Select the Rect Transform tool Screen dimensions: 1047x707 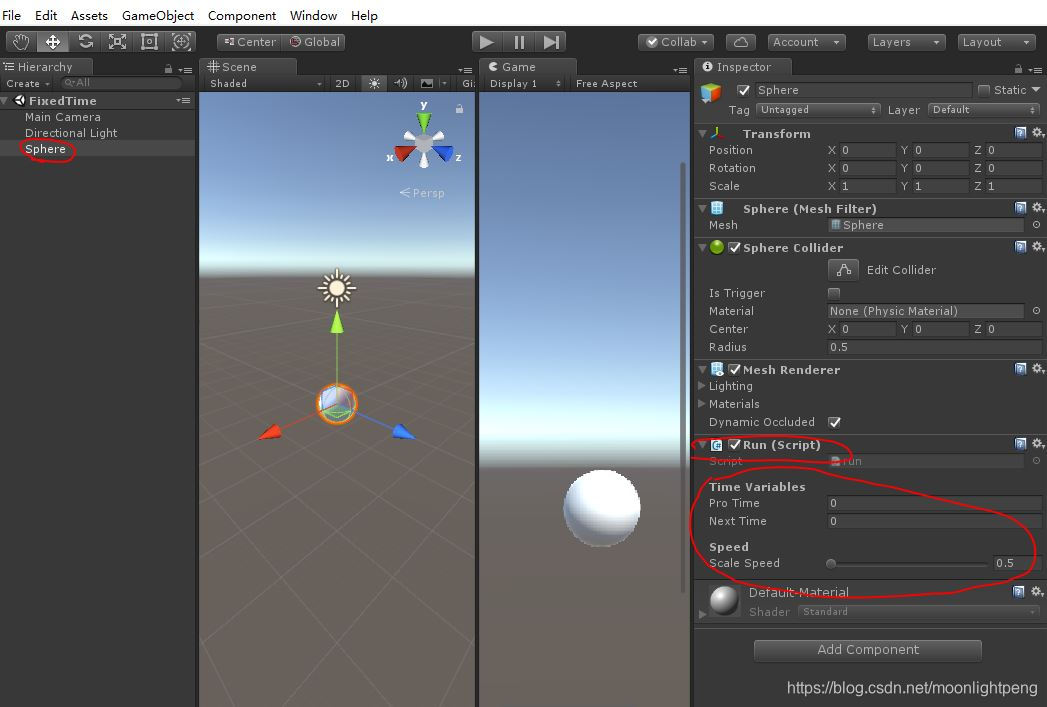click(149, 42)
